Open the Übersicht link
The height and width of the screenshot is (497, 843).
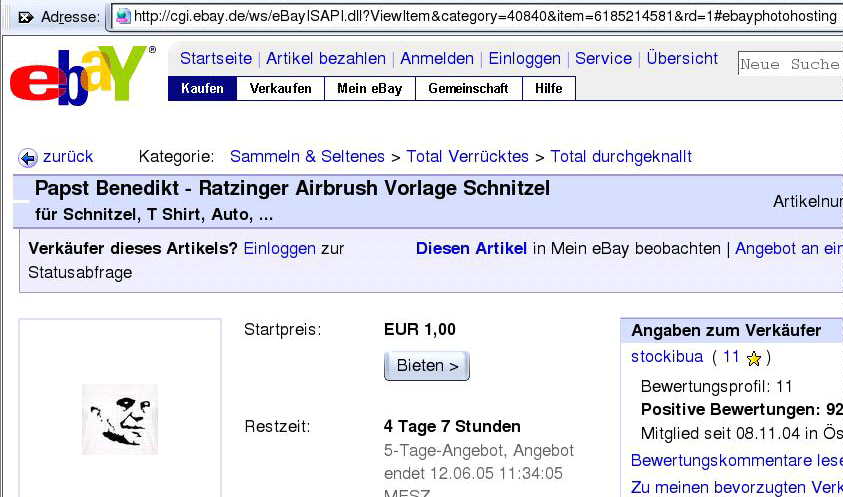click(x=682, y=58)
